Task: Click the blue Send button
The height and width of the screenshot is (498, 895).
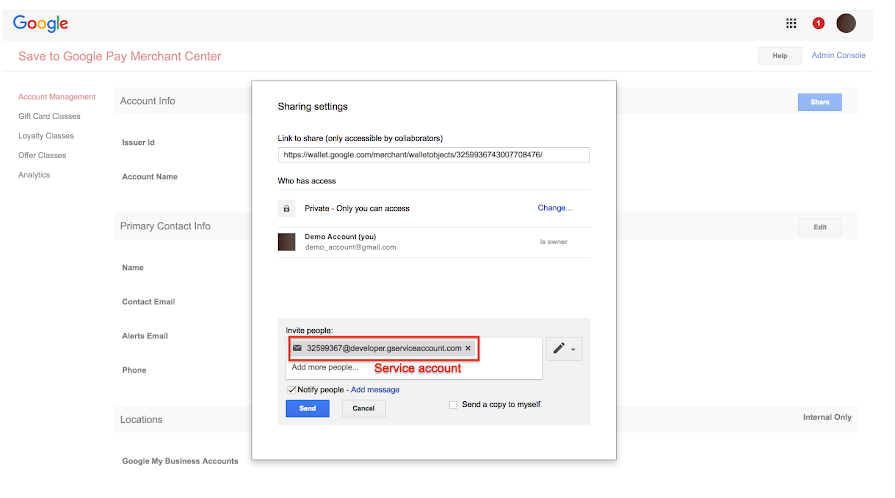Action: click(308, 408)
